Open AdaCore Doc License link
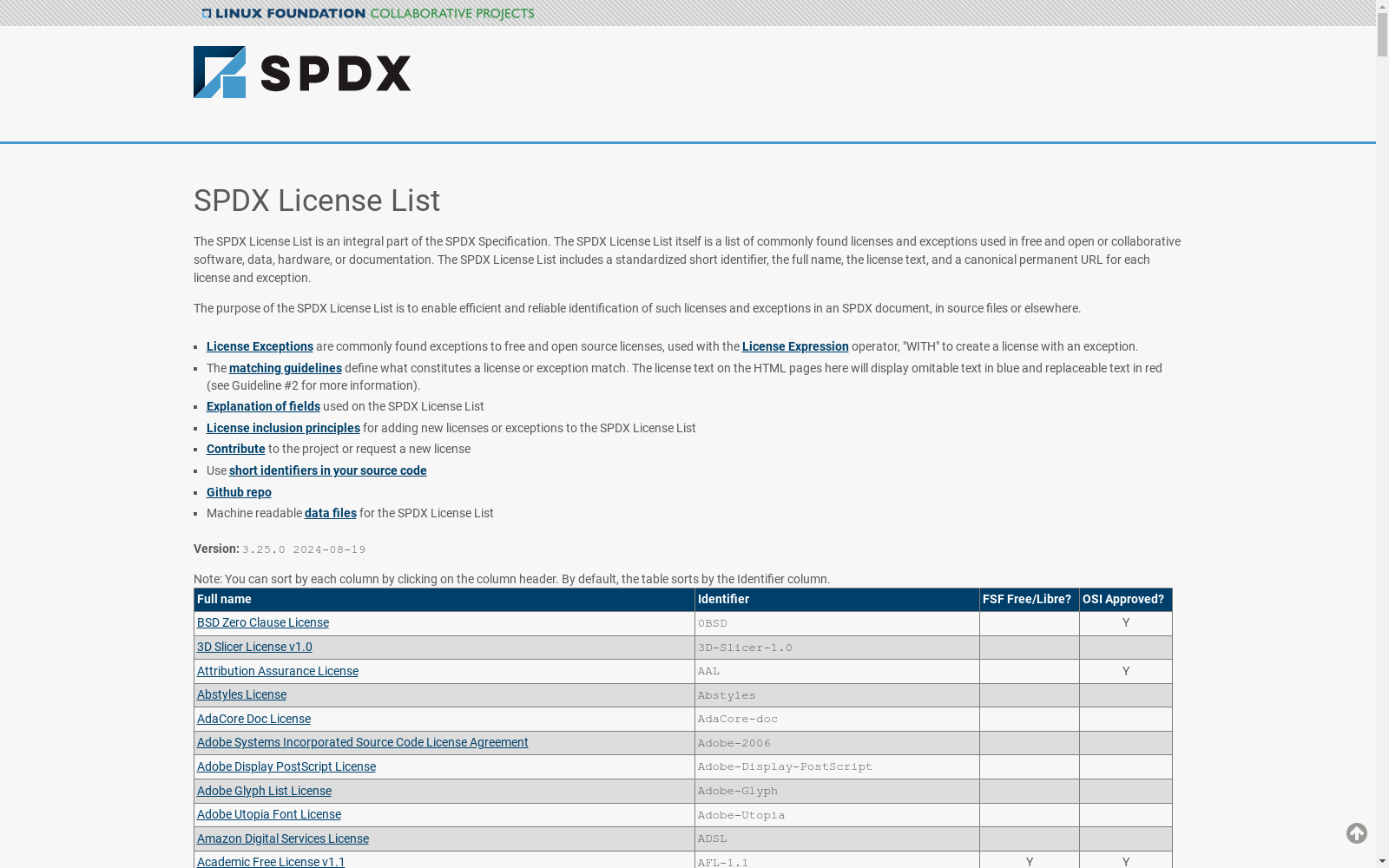The image size is (1389, 868). pyautogui.click(x=253, y=719)
